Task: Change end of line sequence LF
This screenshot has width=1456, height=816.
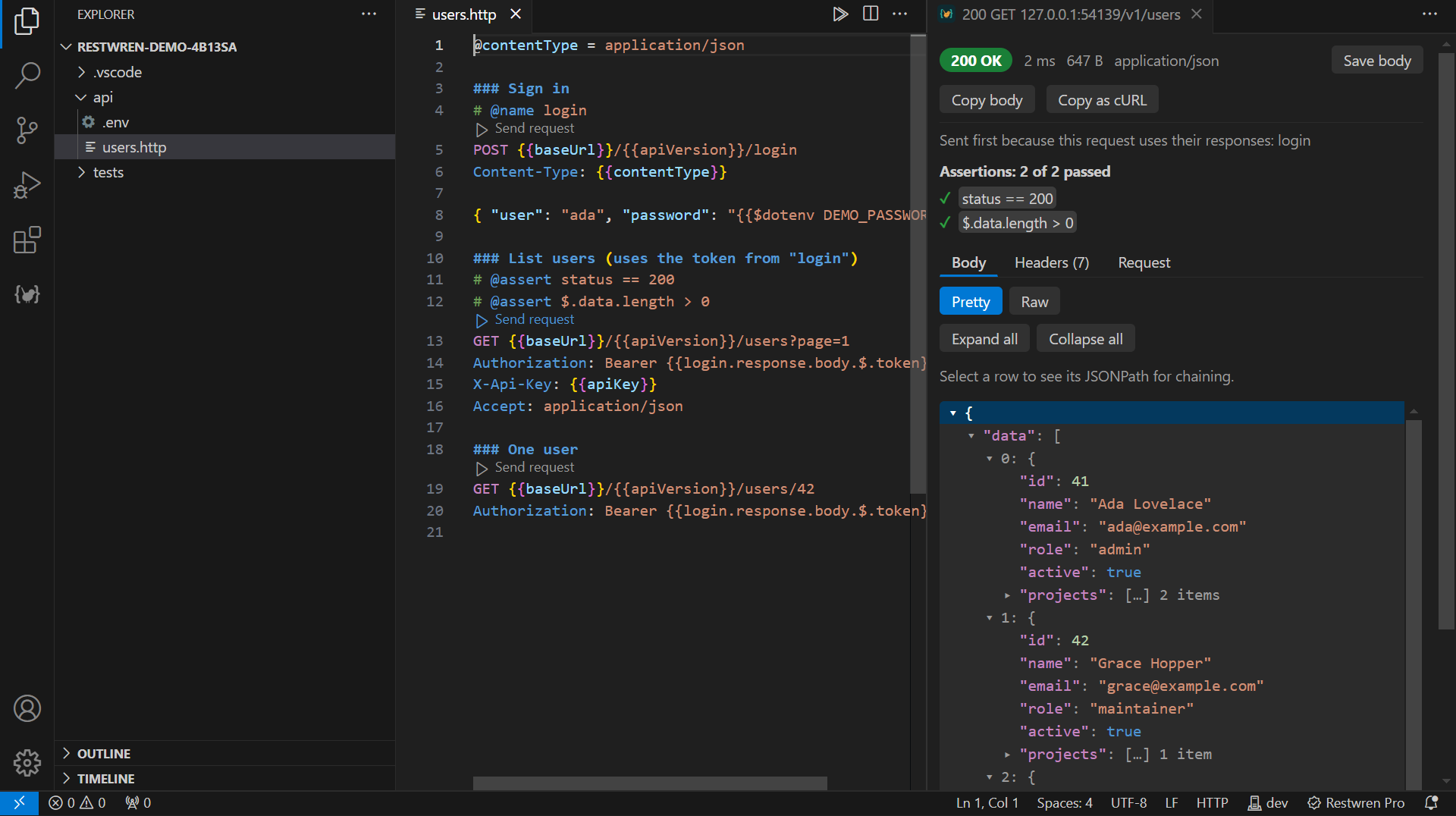Action: [1171, 802]
